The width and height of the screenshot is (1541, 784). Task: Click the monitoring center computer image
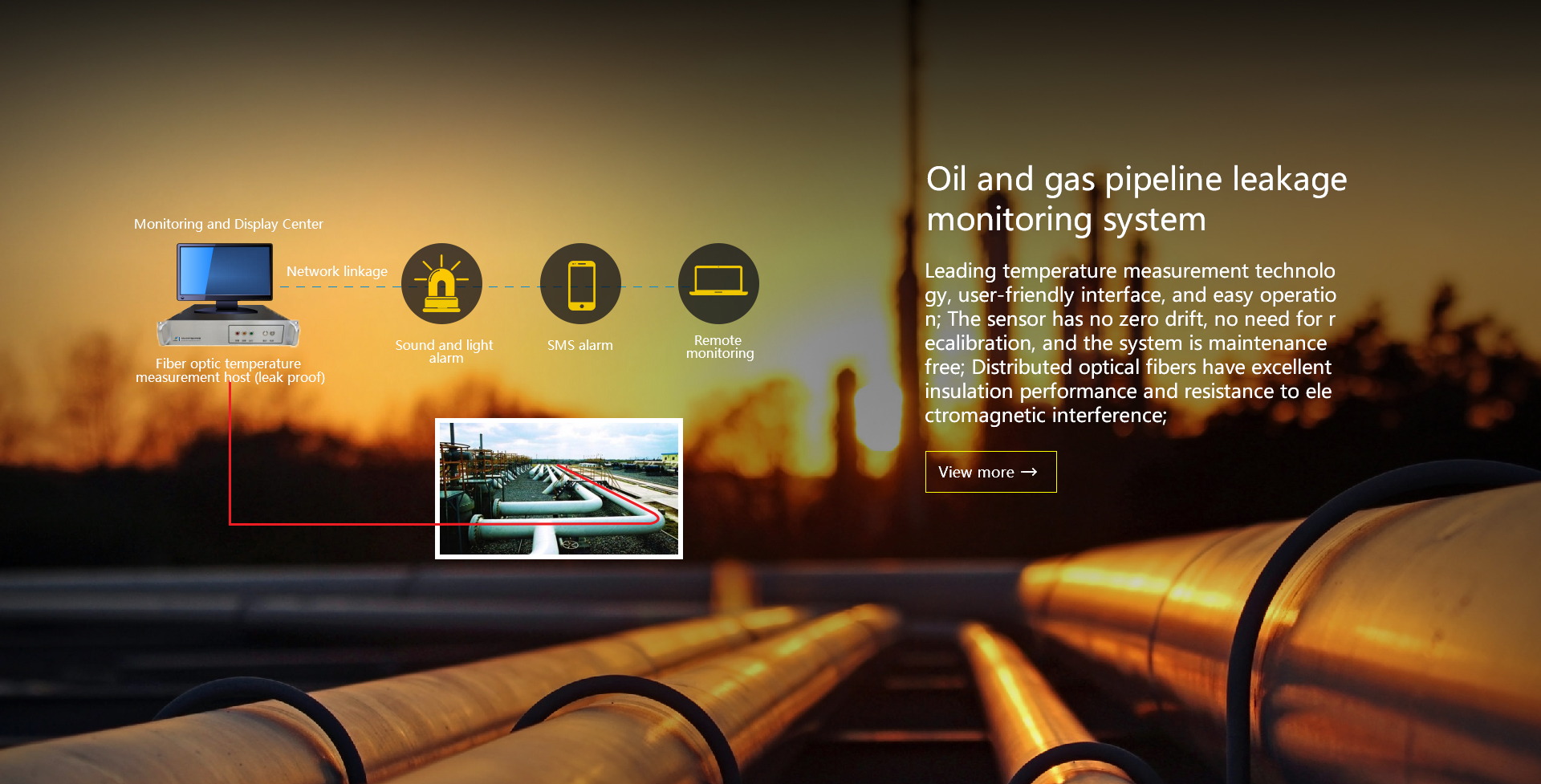tap(228, 295)
